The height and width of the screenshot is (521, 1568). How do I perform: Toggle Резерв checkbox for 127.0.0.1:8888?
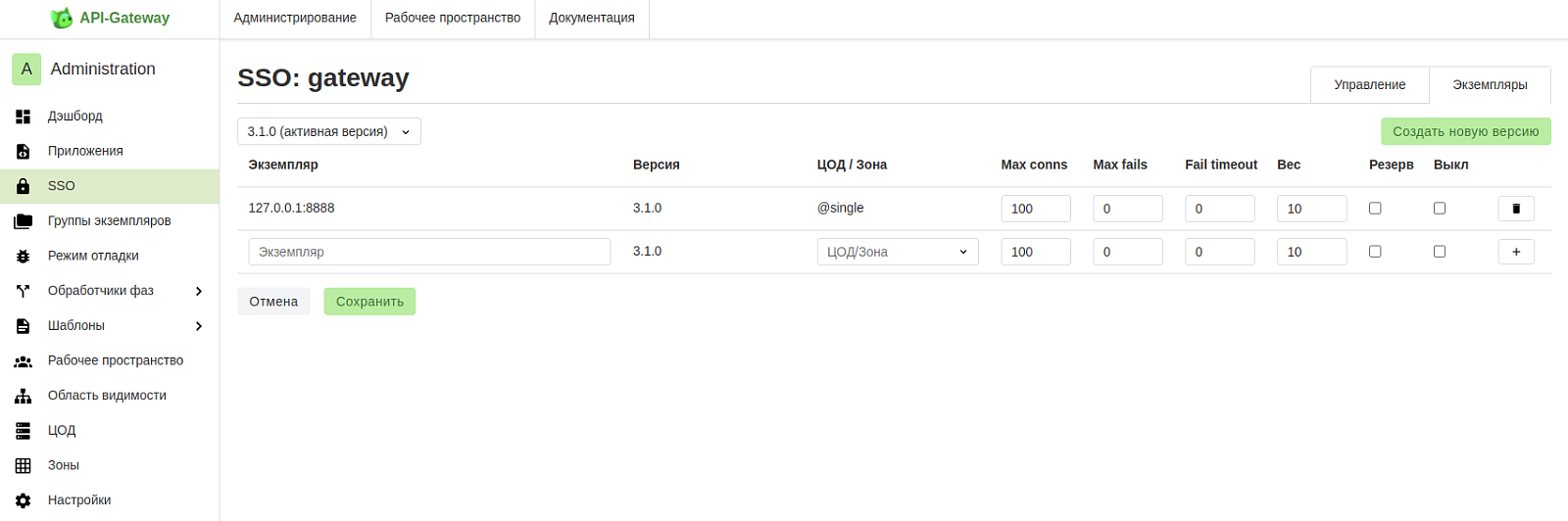coord(1375,208)
